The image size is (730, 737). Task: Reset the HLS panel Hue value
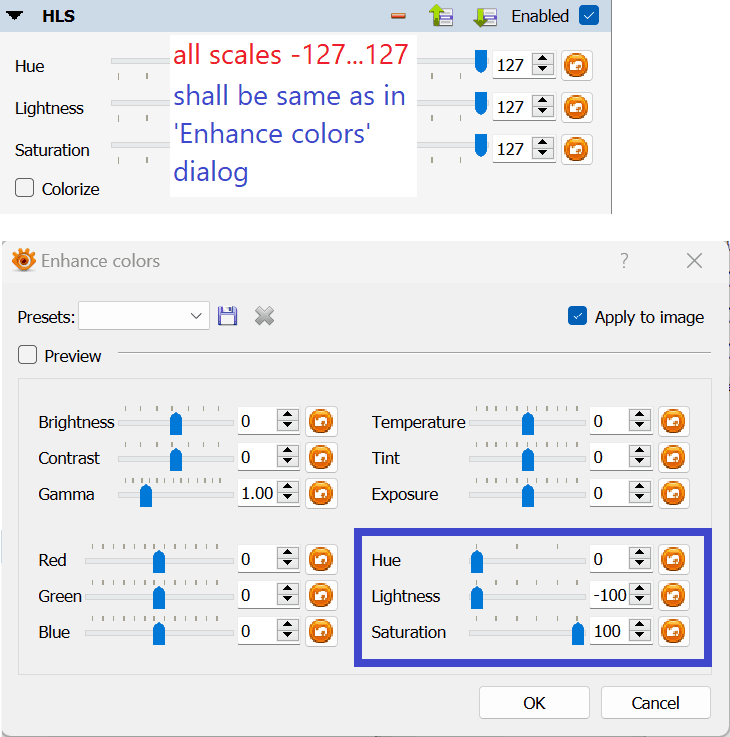click(576, 66)
